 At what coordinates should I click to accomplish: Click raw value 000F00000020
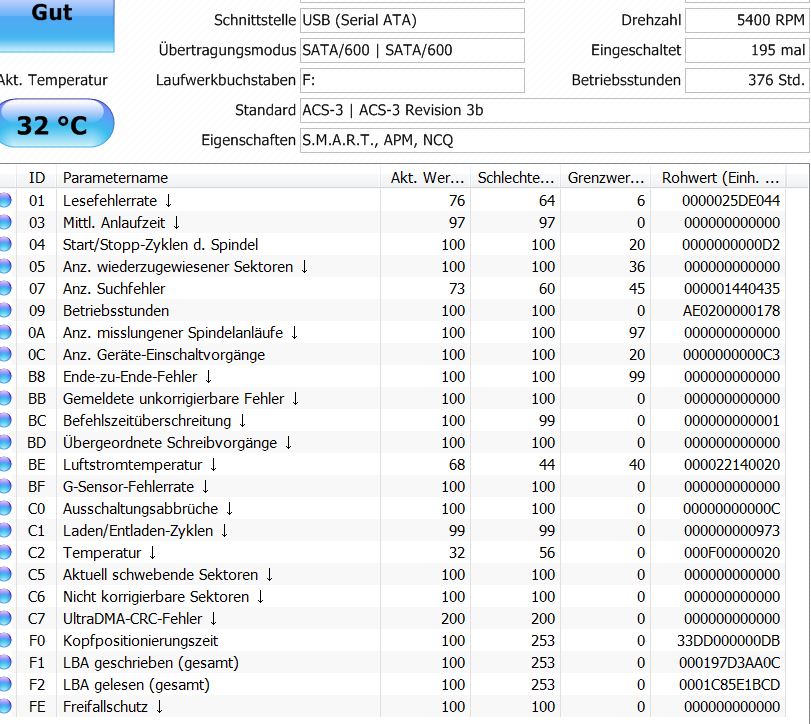click(x=732, y=553)
